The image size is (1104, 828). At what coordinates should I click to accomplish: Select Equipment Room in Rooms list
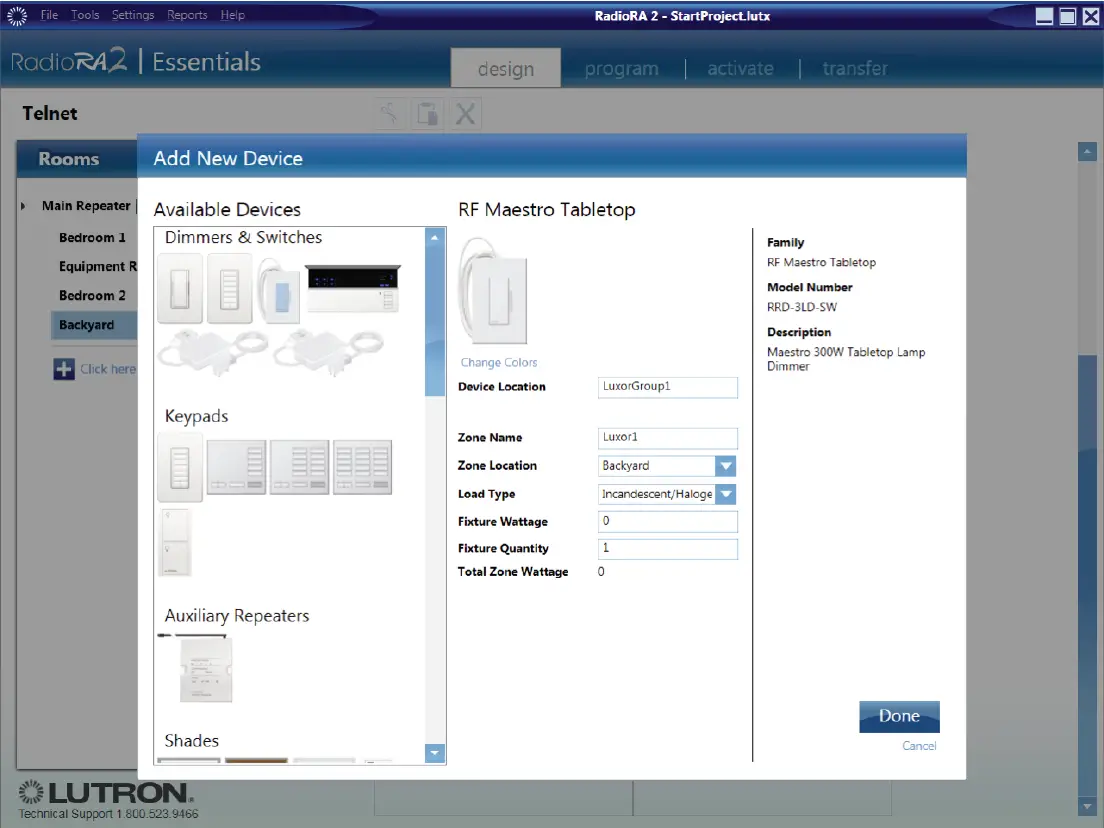click(x=98, y=267)
